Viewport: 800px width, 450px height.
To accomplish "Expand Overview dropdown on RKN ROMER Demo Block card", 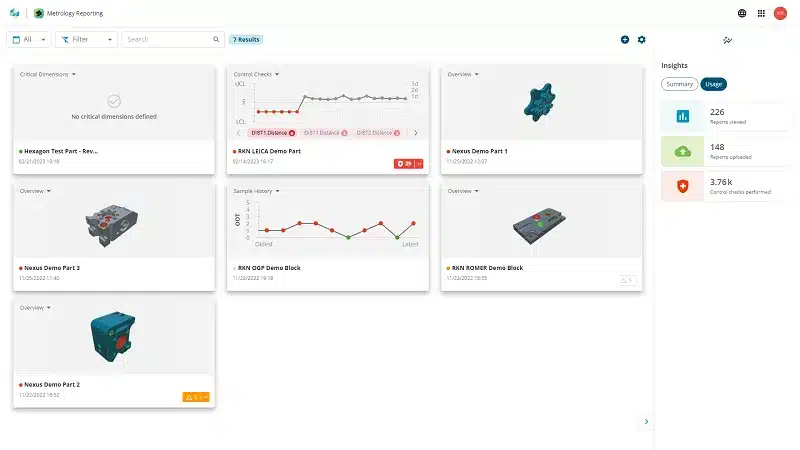I will pyautogui.click(x=463, y=191).
